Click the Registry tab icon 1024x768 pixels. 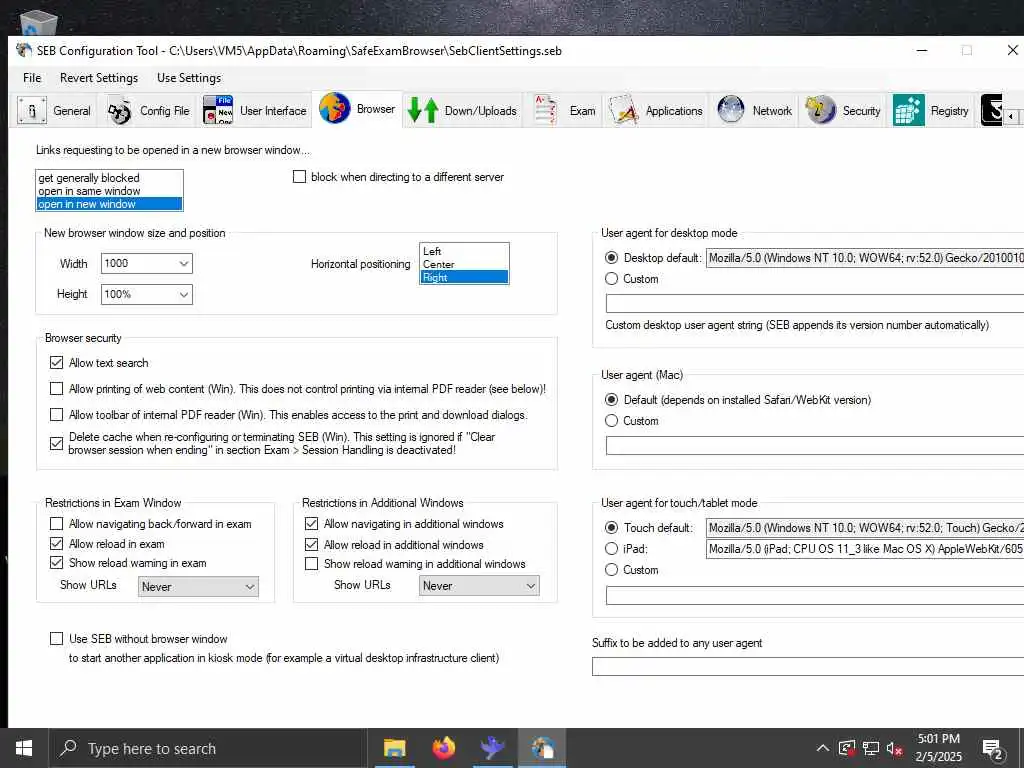pos(908,110)
